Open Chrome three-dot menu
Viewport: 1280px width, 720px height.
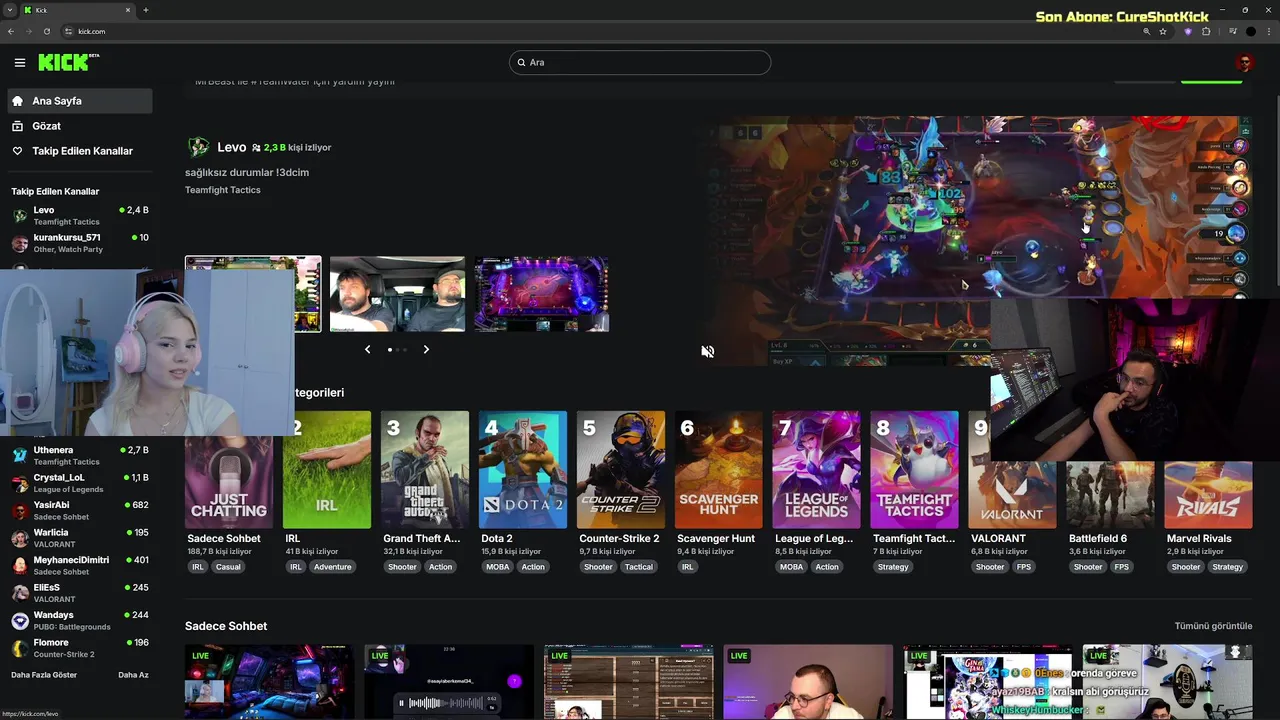[x=1268, y=31]
